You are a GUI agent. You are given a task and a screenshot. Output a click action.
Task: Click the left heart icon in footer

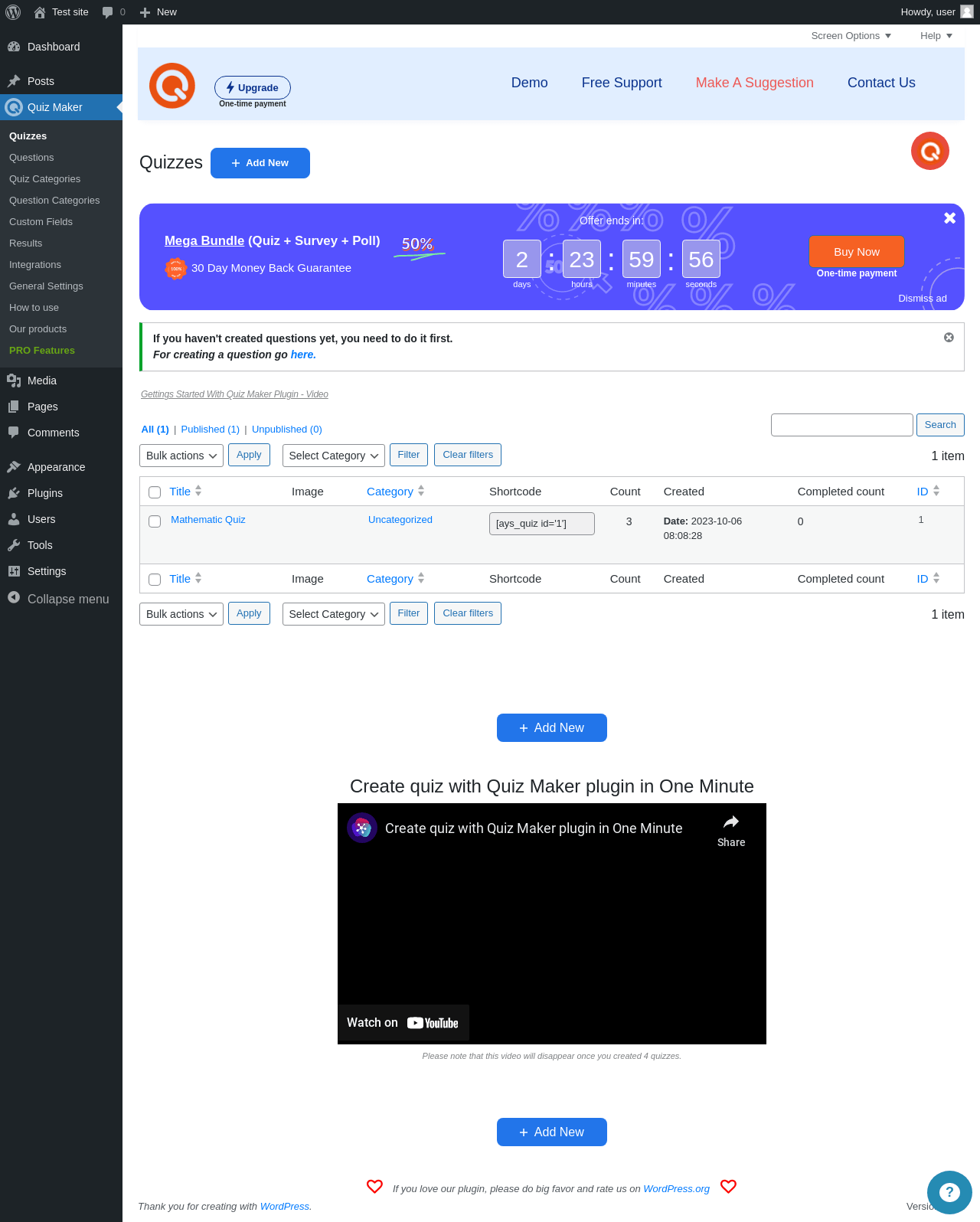pos(374,1186)
